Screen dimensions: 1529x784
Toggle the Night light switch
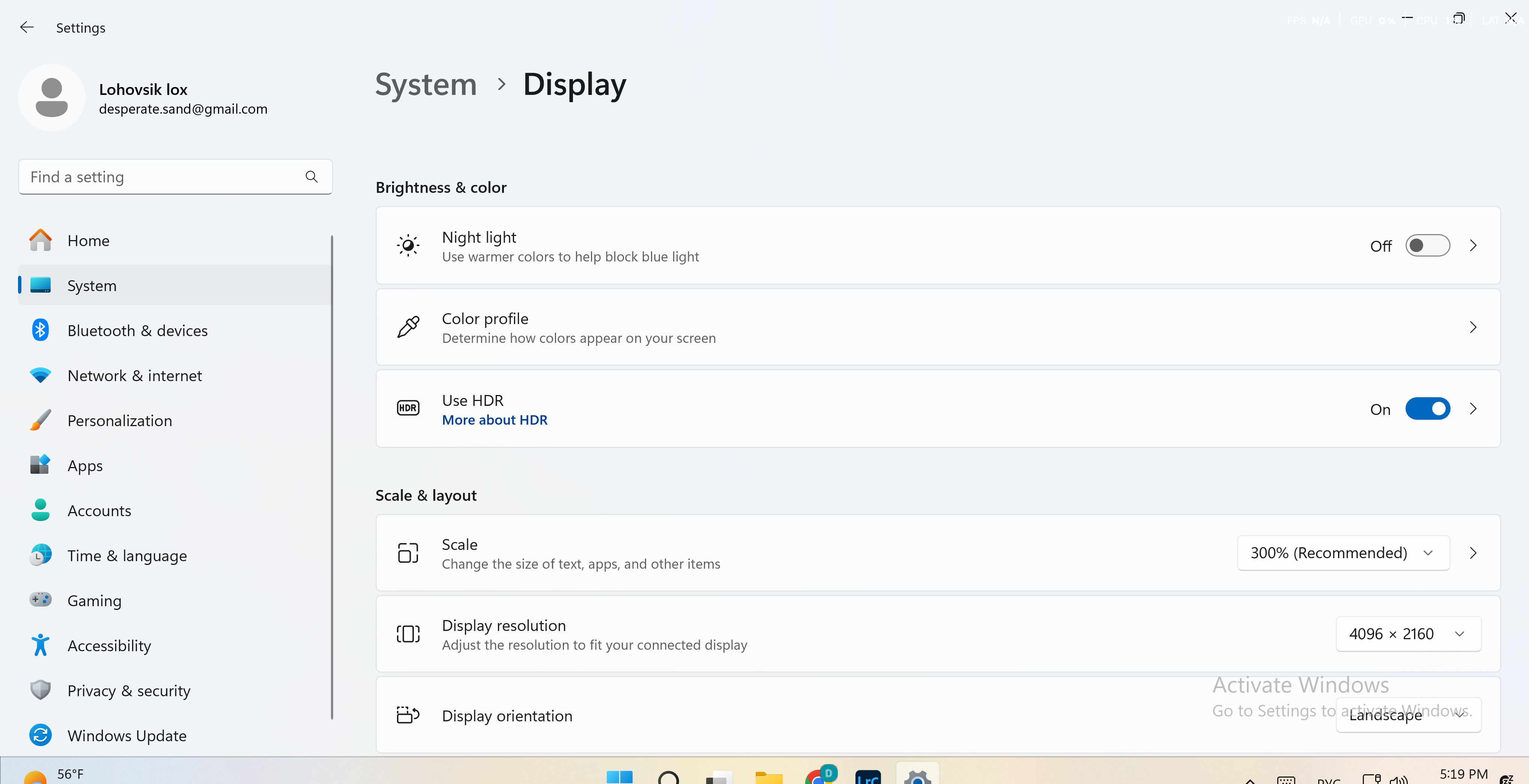pos(1427,246)
